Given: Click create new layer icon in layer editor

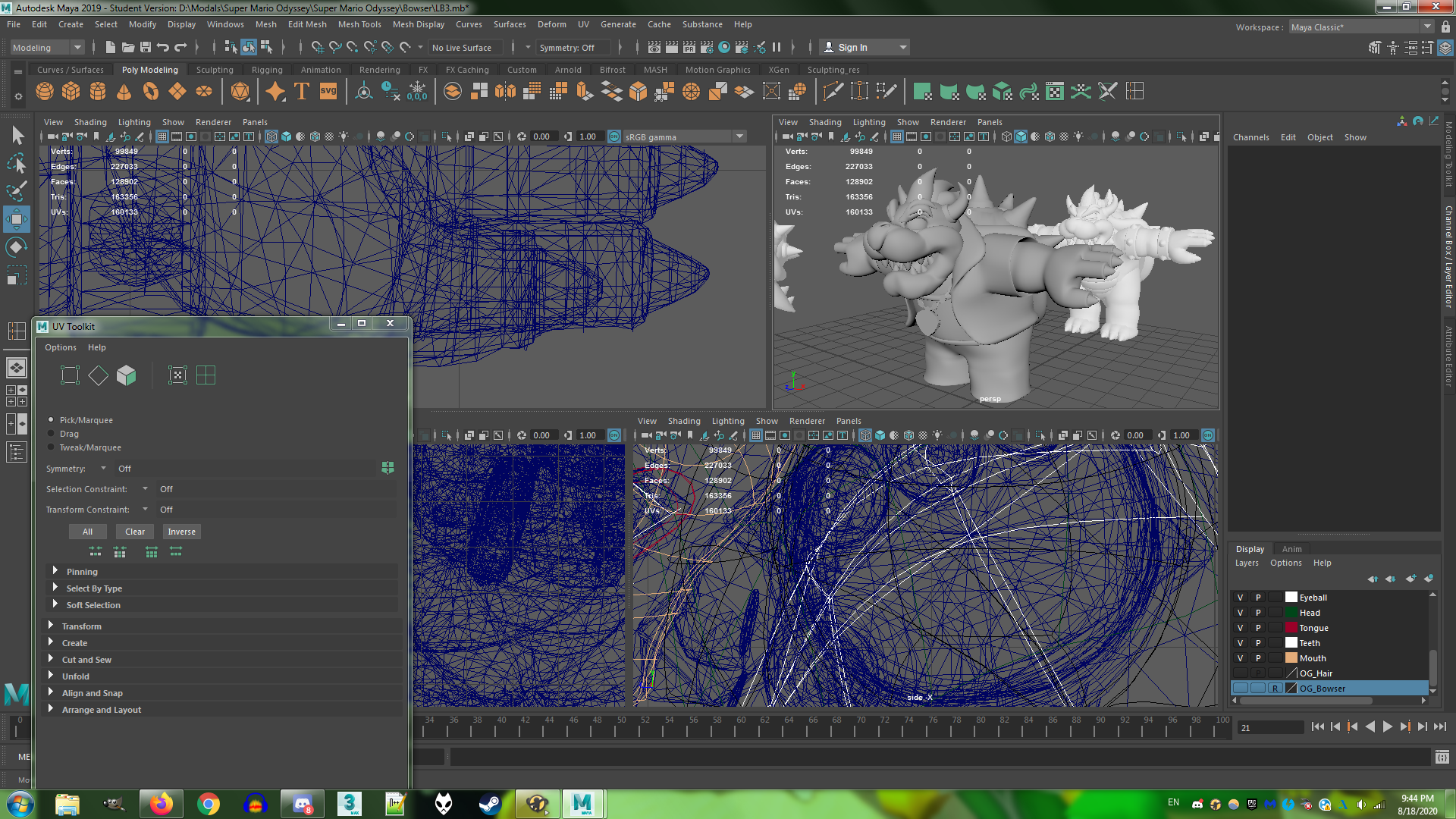Looking at the screenshot, I should [x=1410, y=579].
